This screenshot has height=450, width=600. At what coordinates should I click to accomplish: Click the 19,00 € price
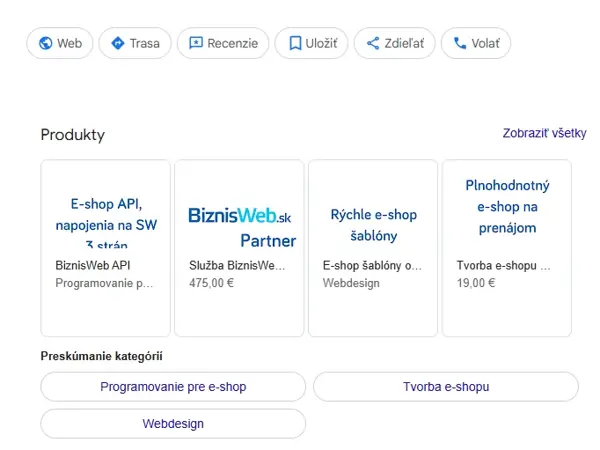point(476,283)
